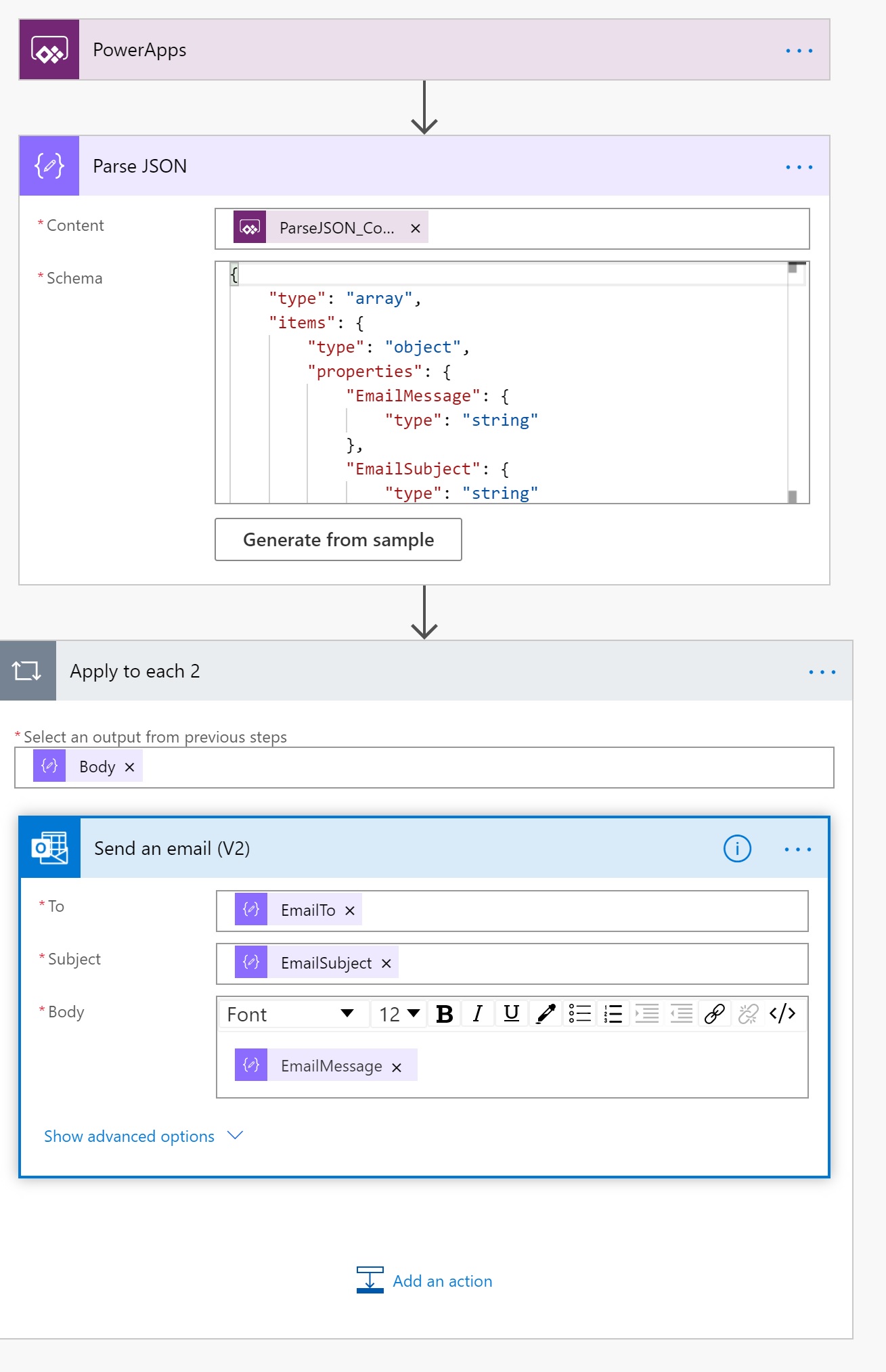
Task: Open the font size 12 dropdown
Action: 399,1014
